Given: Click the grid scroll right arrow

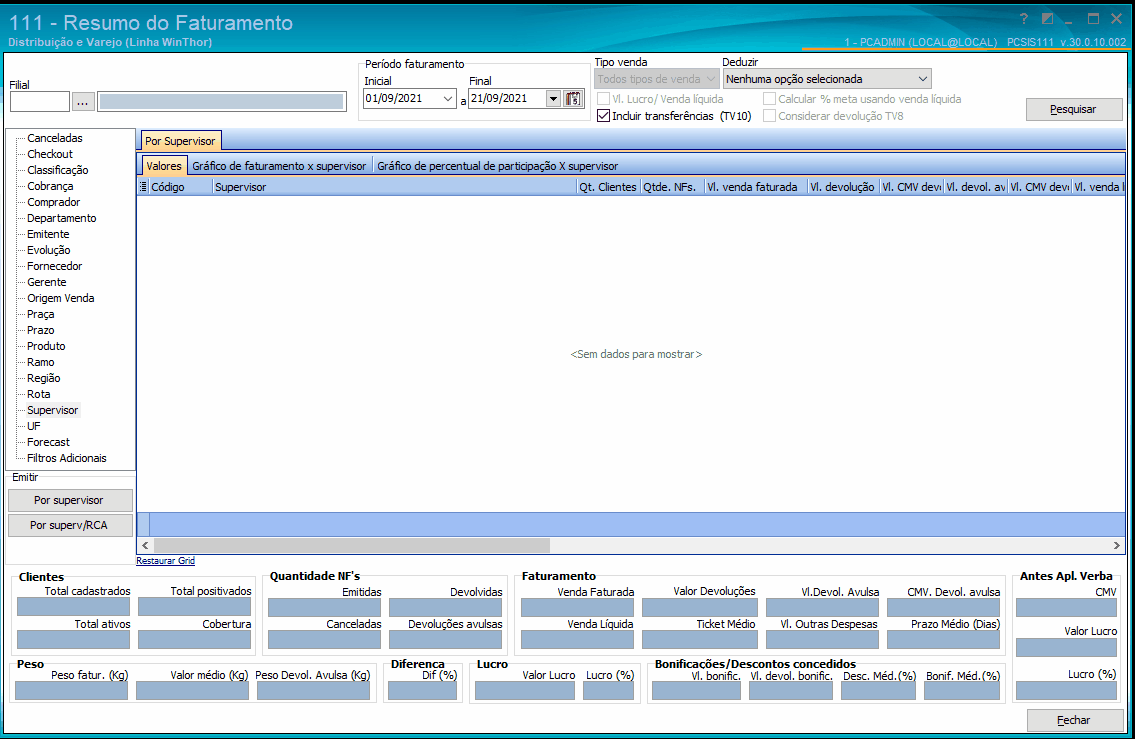Looking at the screenshot, I should coord(1116,545).
